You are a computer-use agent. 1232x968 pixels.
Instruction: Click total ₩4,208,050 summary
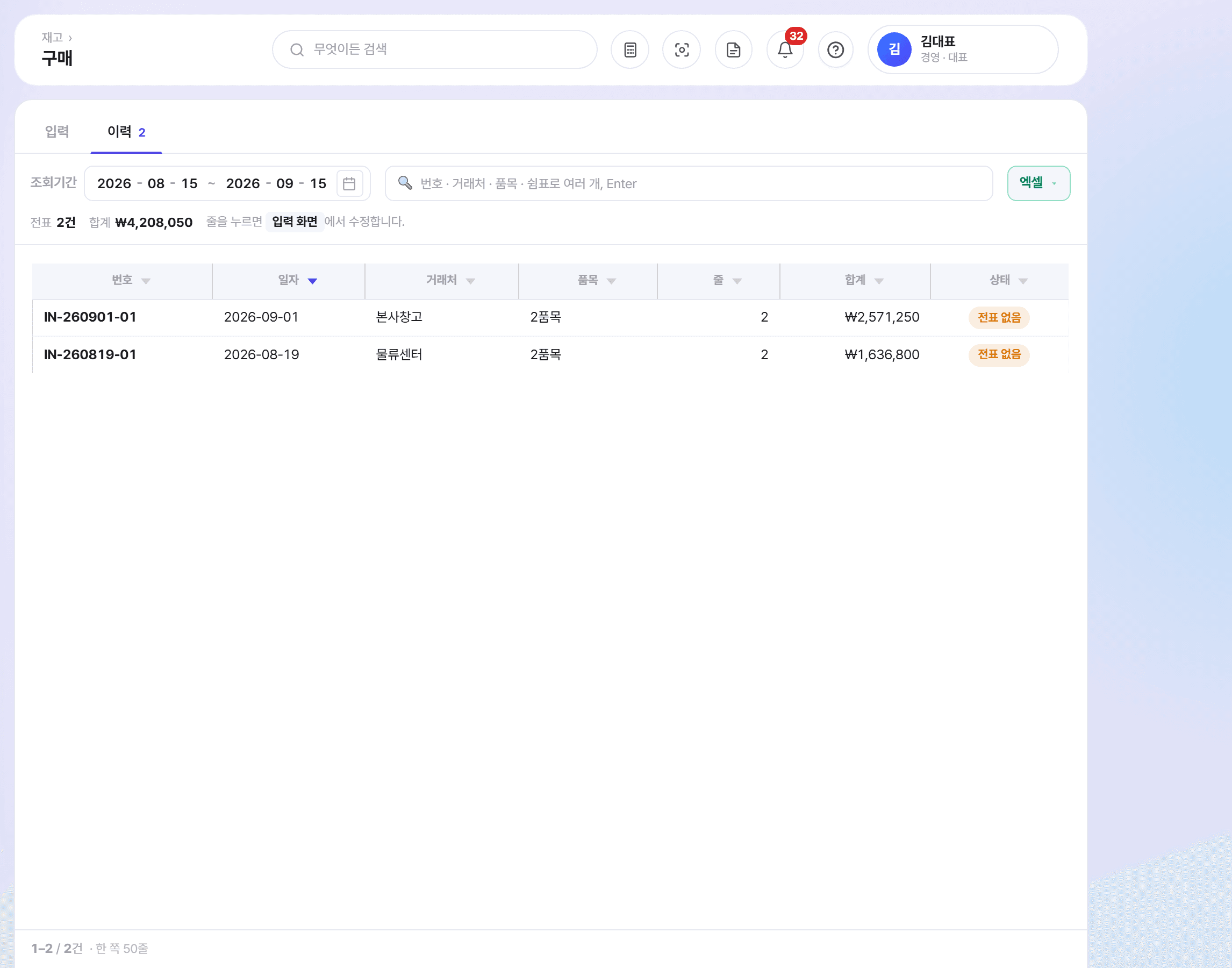tap(154, 222)
